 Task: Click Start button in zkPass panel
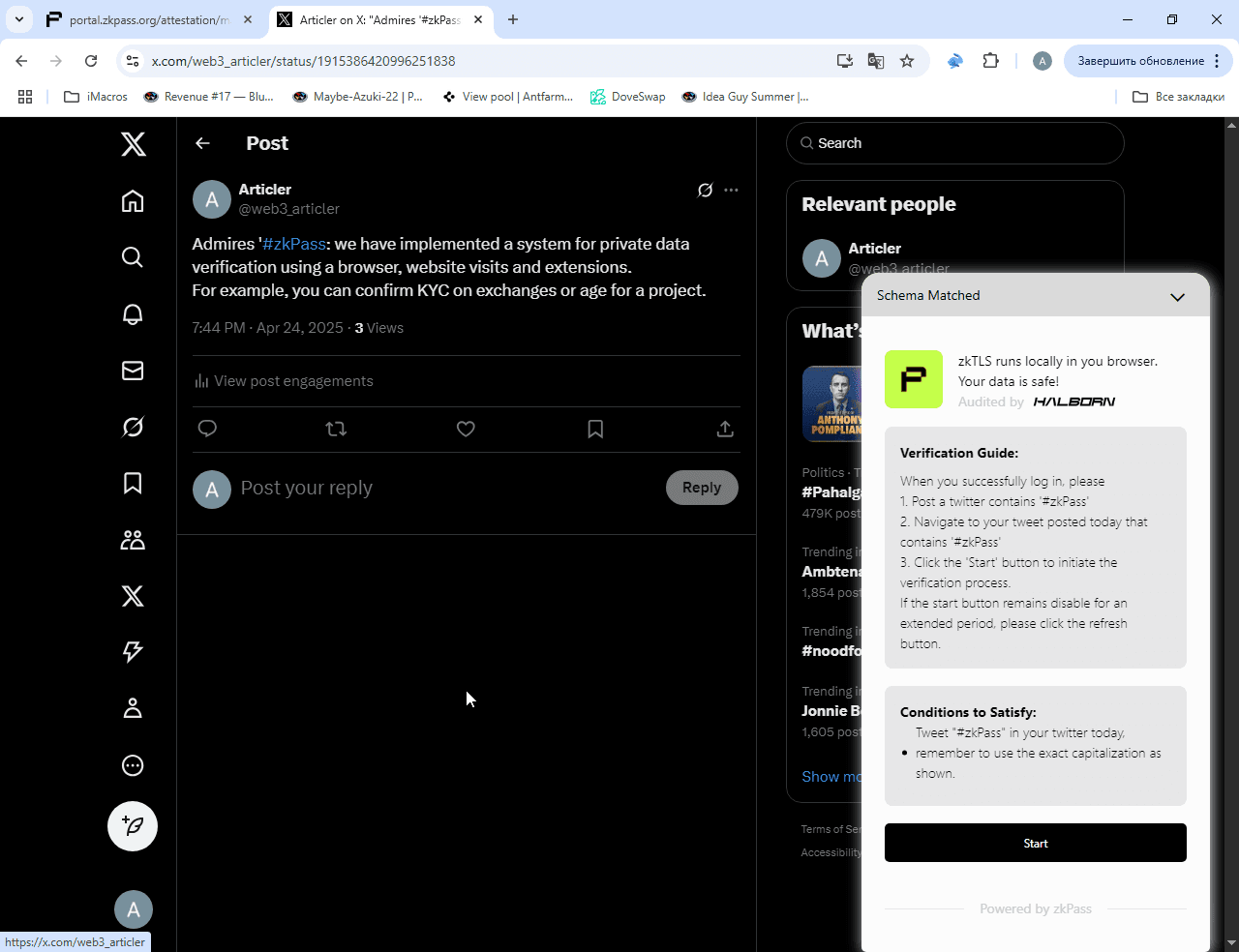pyautogui.click(x=1036, y=843)
